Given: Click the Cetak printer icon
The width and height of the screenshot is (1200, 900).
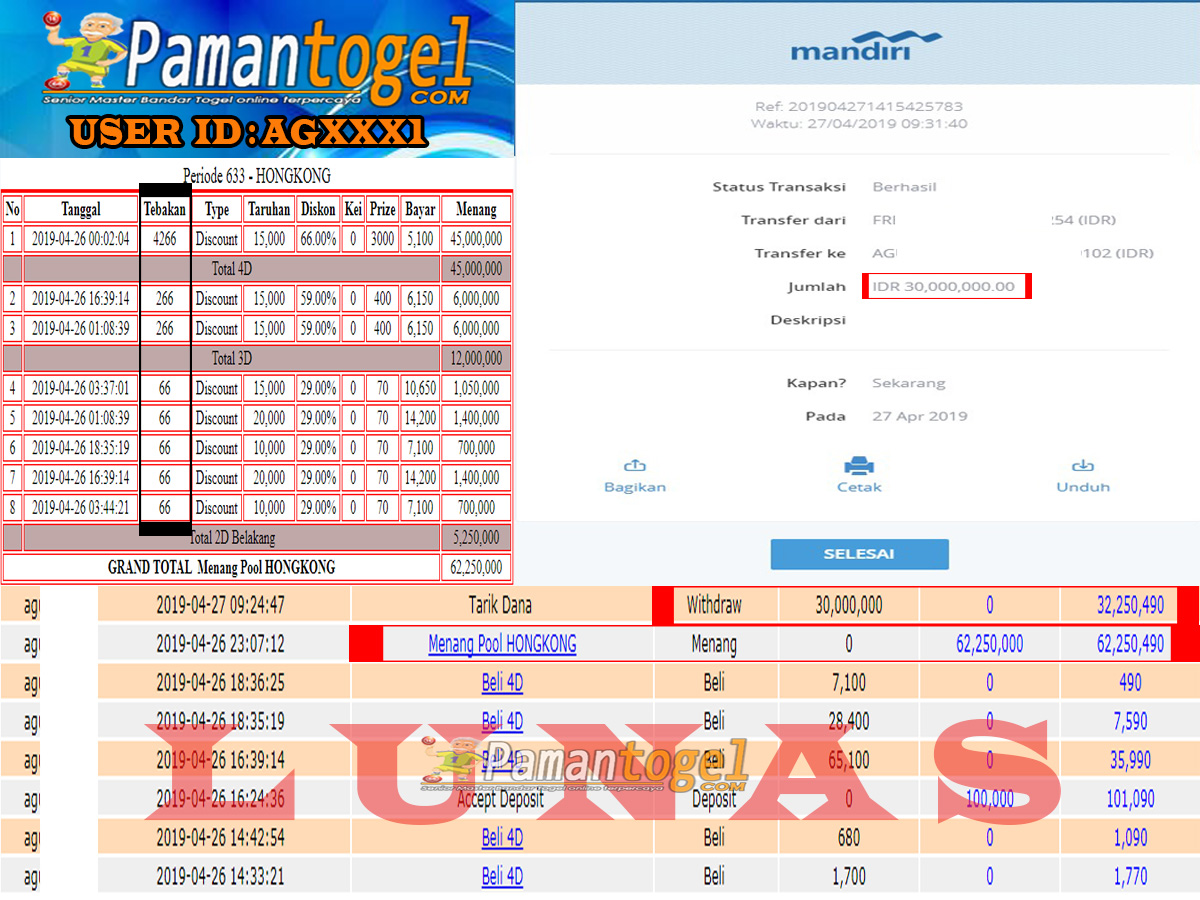Looking at the screenshot, I should (859, 466).
